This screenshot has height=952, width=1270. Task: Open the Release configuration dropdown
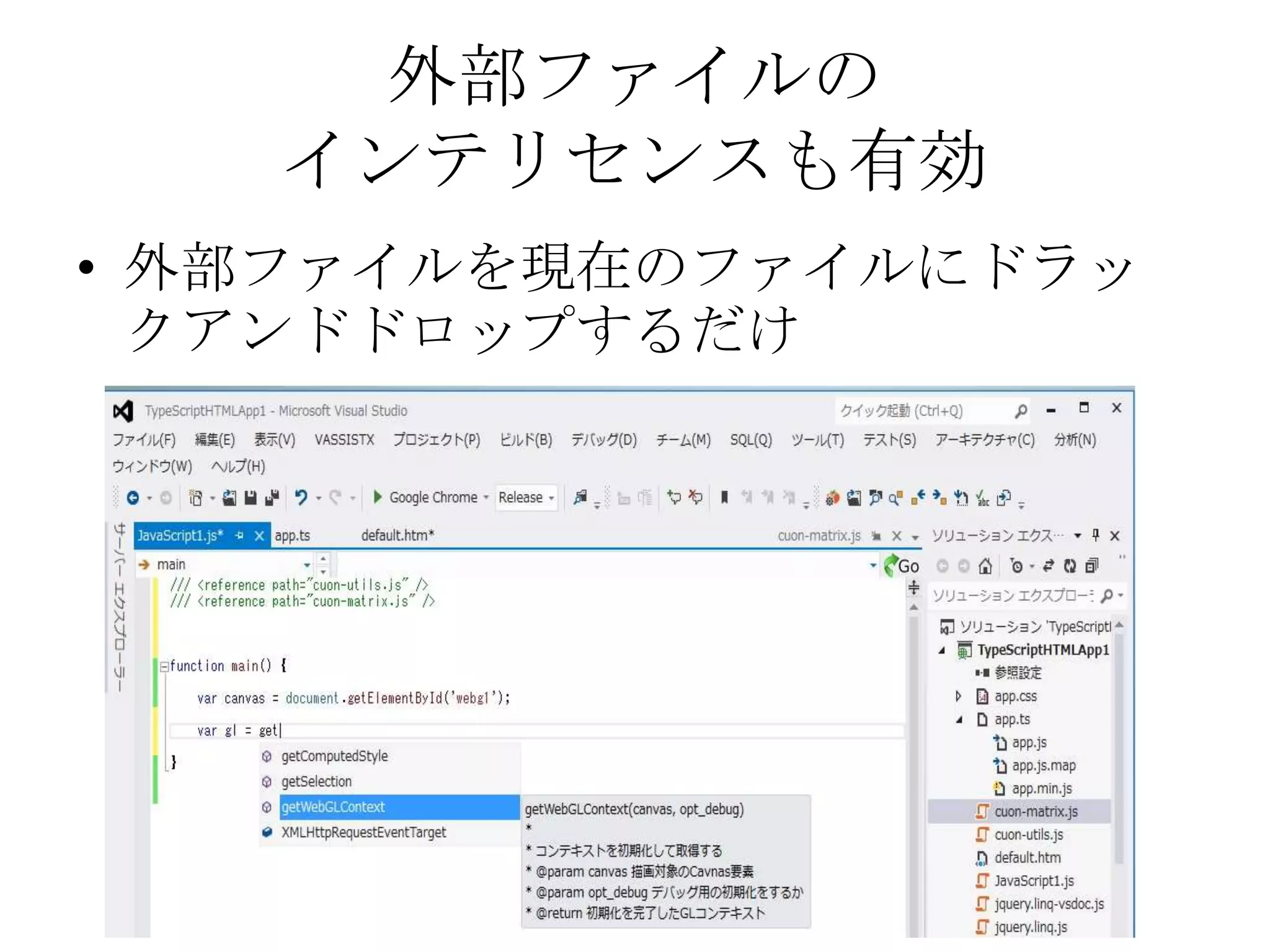(x=551, y=498)
